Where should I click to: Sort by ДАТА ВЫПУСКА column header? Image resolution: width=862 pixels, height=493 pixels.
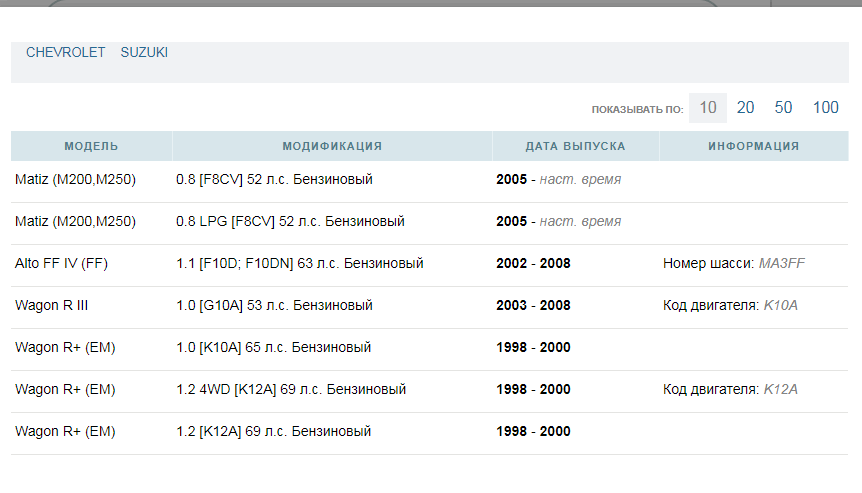[x=575, y=146]
